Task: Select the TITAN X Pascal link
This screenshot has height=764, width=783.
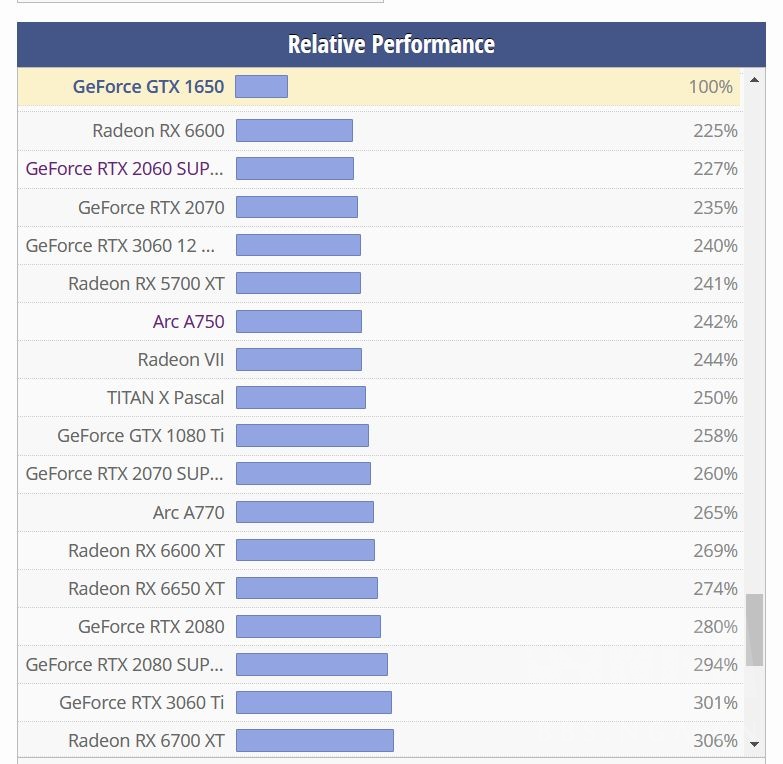Action: tap(165, 398)
